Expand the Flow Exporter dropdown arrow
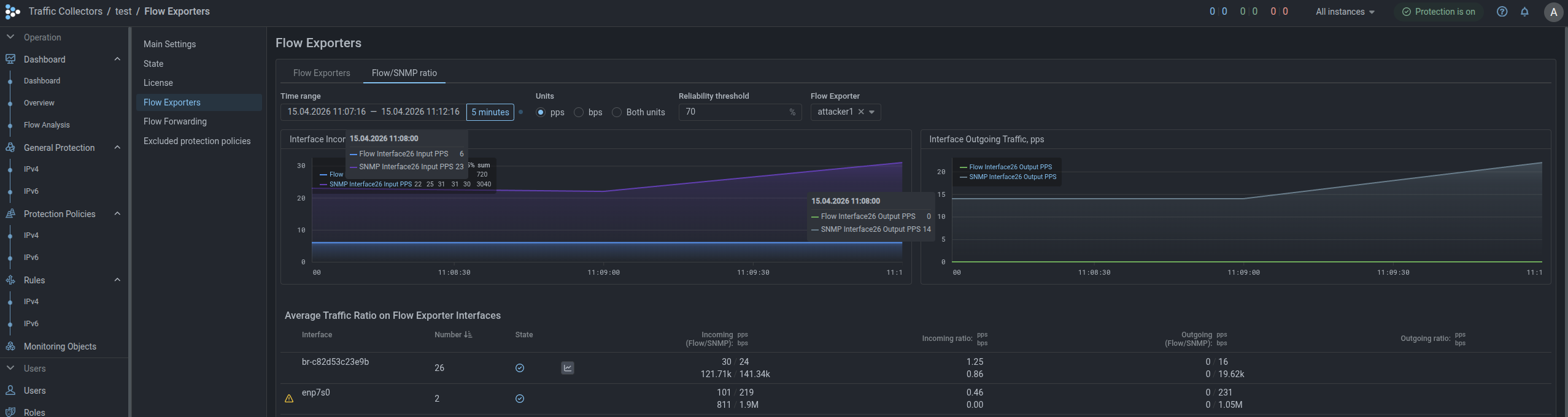The height and width of the screenshot is (417, 1568). [872, 112]
